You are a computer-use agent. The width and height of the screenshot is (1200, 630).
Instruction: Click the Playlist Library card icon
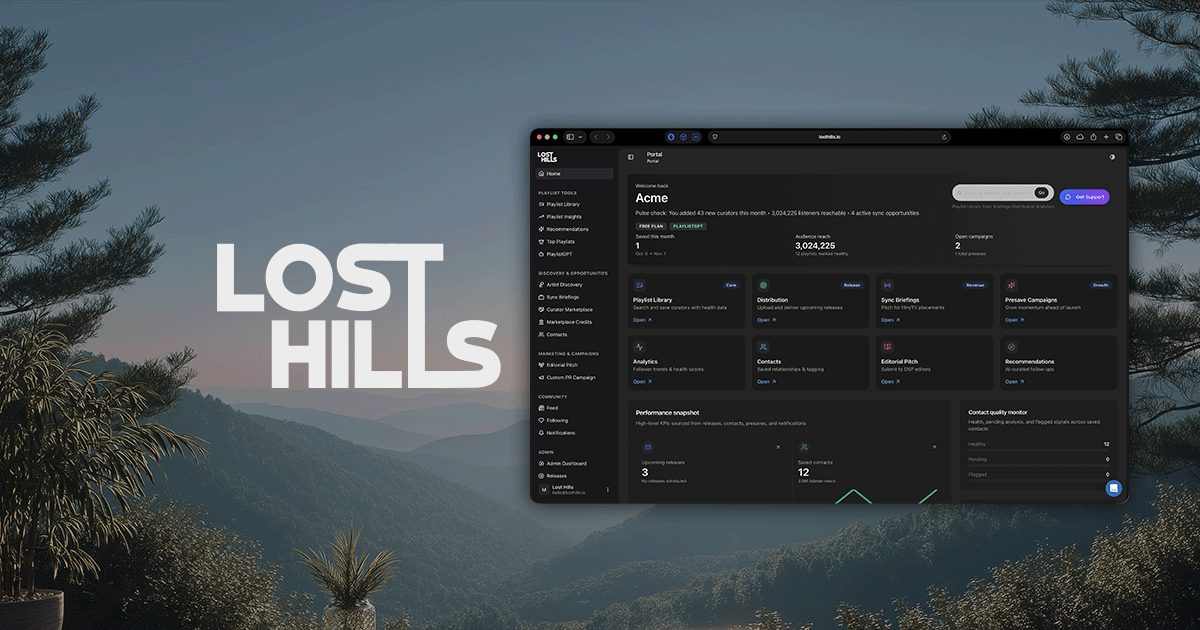[639, 285]
